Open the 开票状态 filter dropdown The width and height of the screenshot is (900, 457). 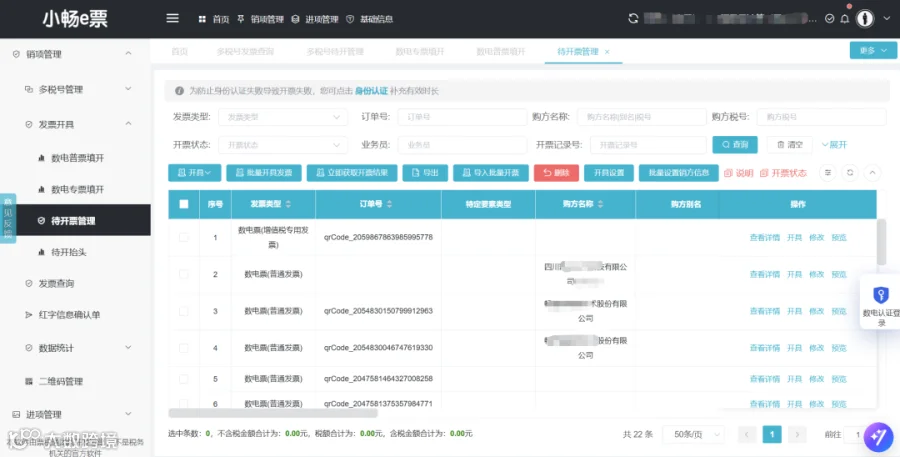tap(283, 145)
